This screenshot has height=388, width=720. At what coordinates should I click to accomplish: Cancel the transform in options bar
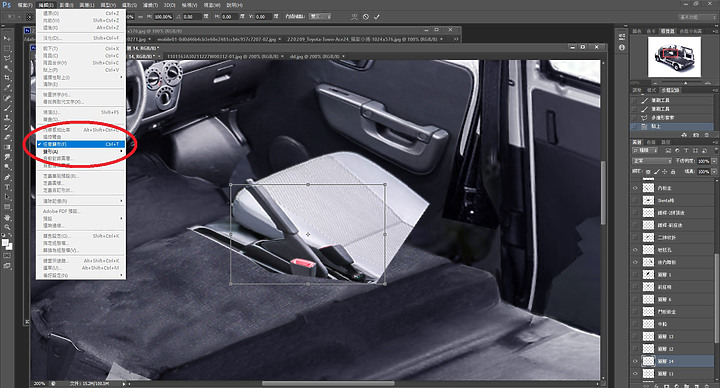(366, 17)
